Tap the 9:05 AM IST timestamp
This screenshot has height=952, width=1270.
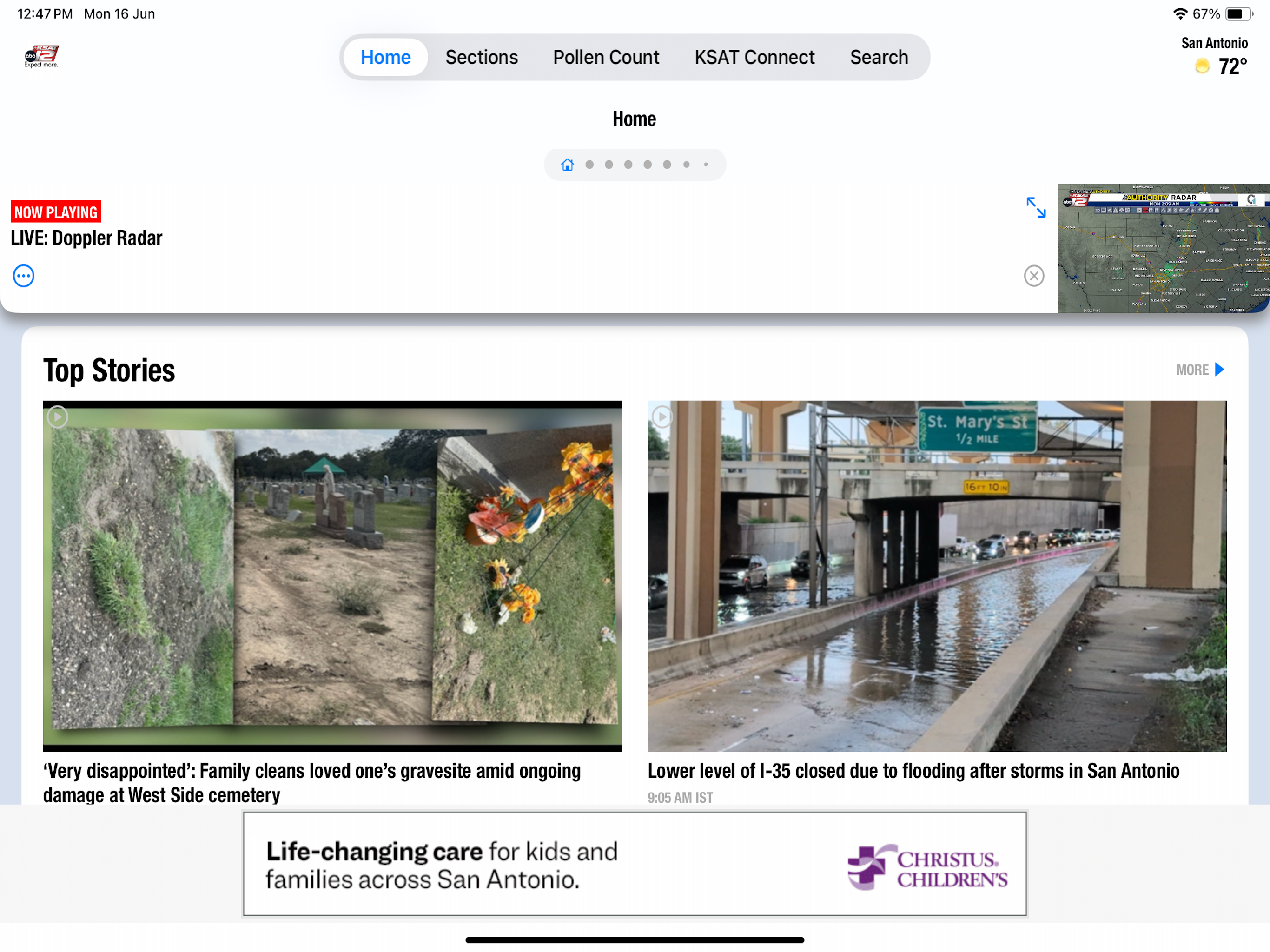point(681,798)
